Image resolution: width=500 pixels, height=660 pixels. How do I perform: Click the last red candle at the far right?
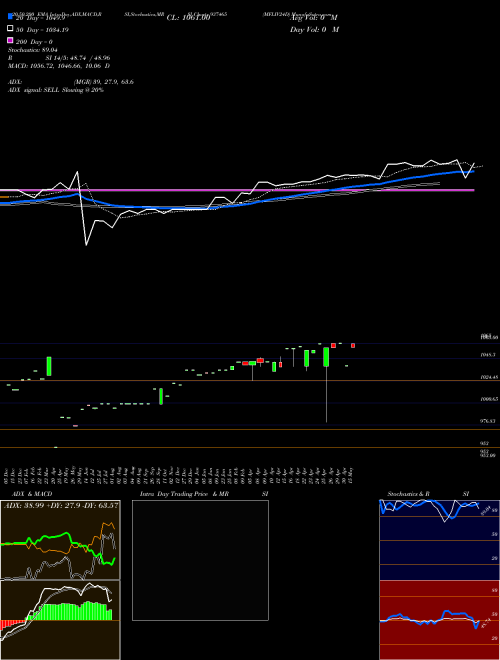353,346
